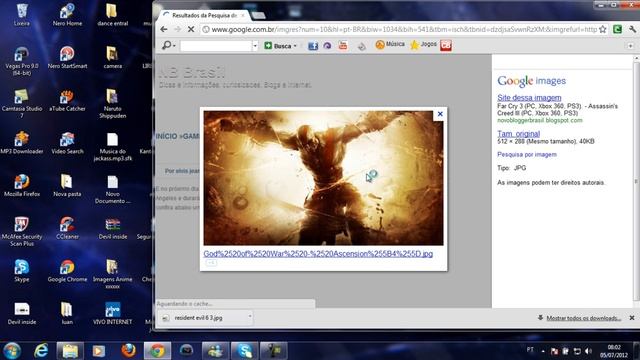640x360 pixels.
Task: Close the image preview popup
Action: 440,114
